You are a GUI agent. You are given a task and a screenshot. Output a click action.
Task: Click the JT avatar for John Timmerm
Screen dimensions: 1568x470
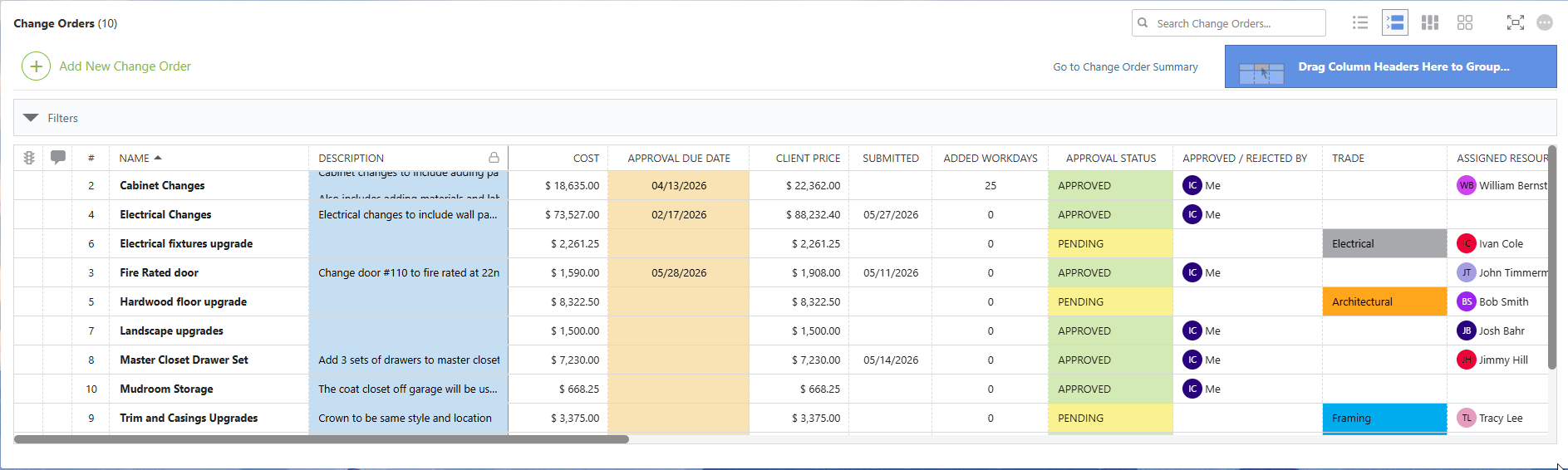coord(1467,272)
